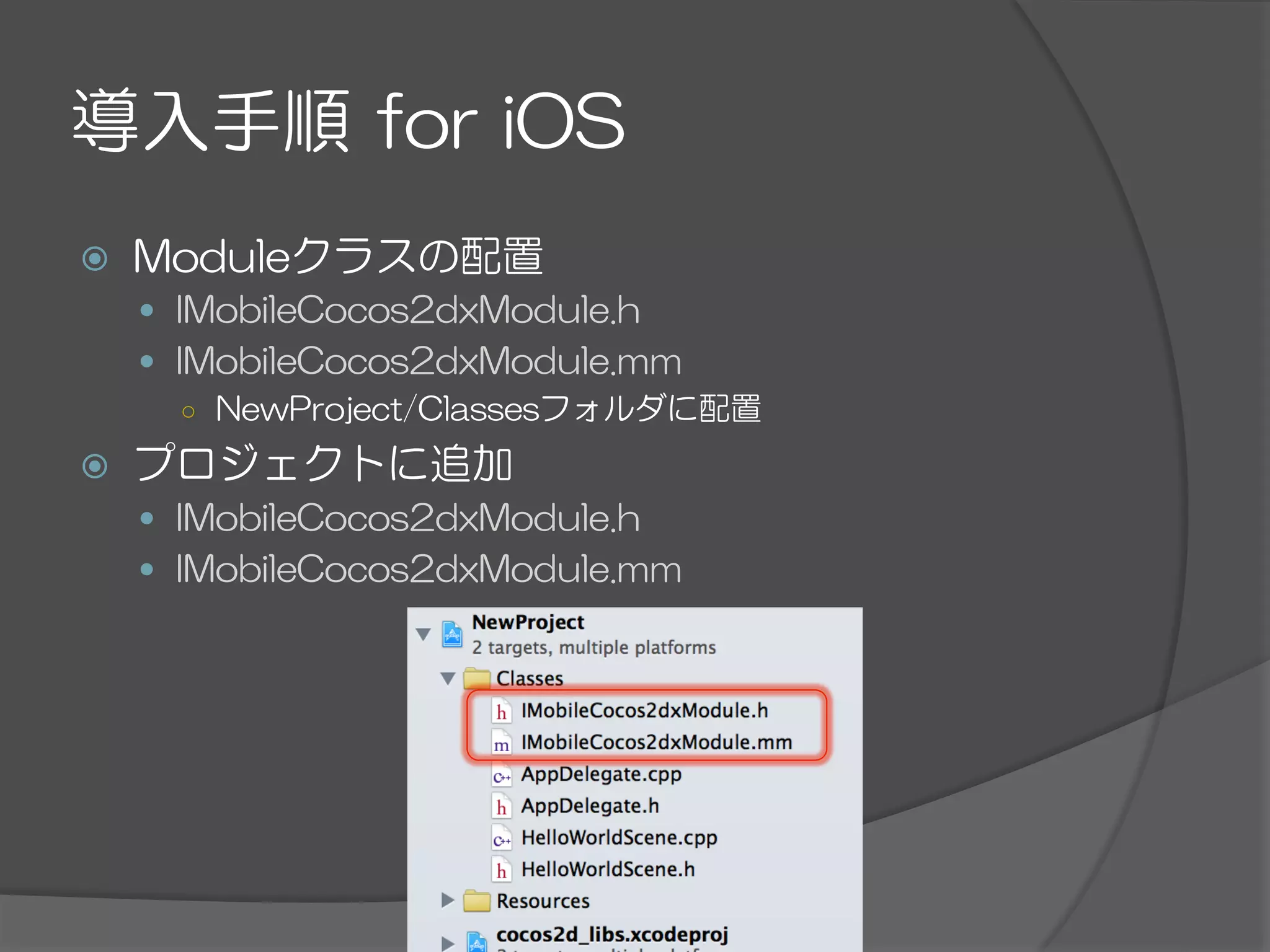The width and height of the screenshot is (1270, 952).
Task: Click the slide title '導入手順 for iOS'
Action: point(349,120)
